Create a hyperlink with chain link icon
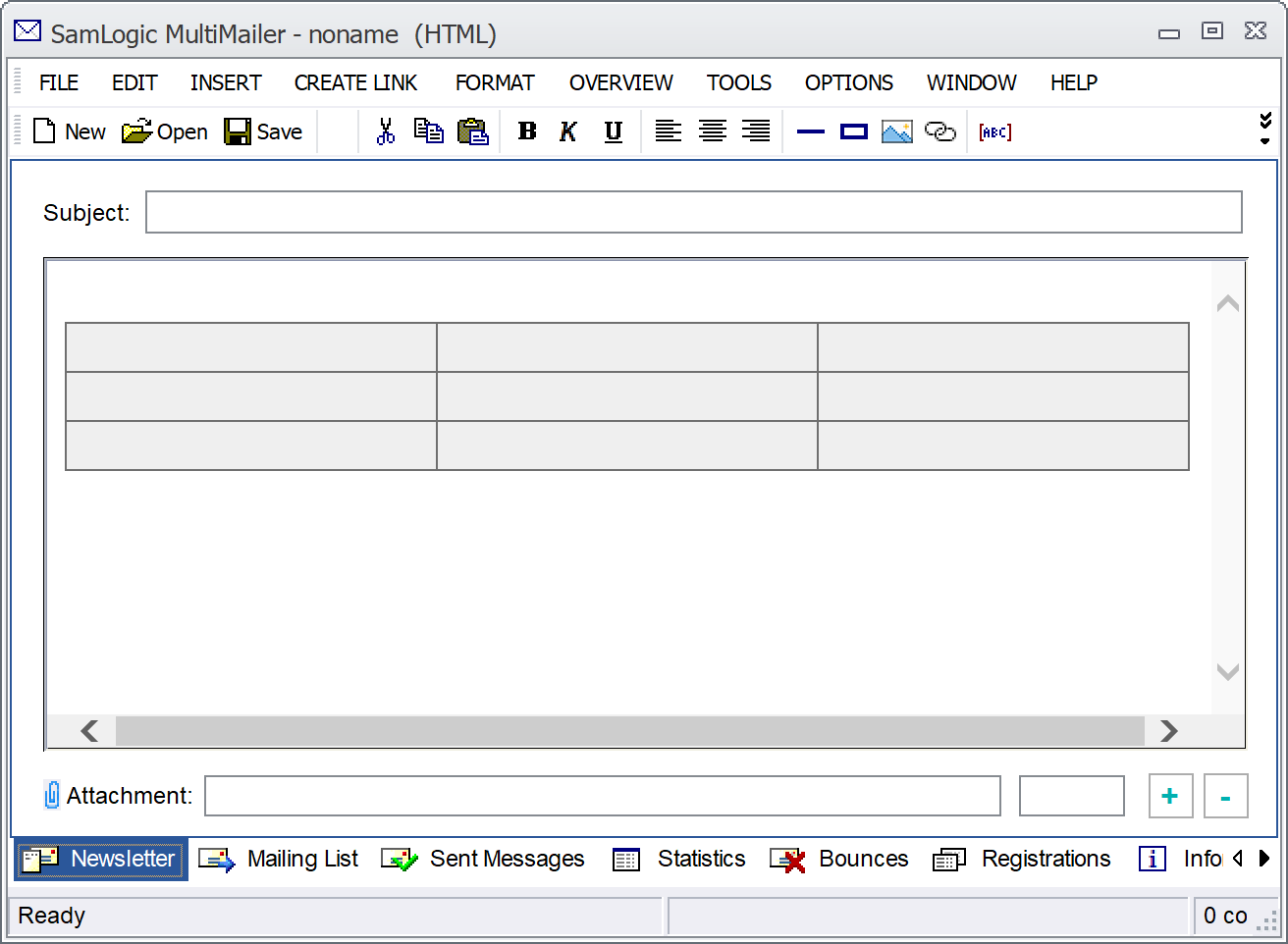The width and height of the screenshot is (1288, 944). coord(940,131)
